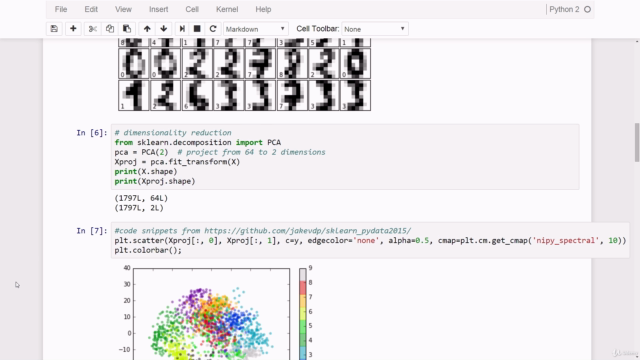Click the output text (1797L, 64L)
Screen dimensions: 640x360
(141, 198)
